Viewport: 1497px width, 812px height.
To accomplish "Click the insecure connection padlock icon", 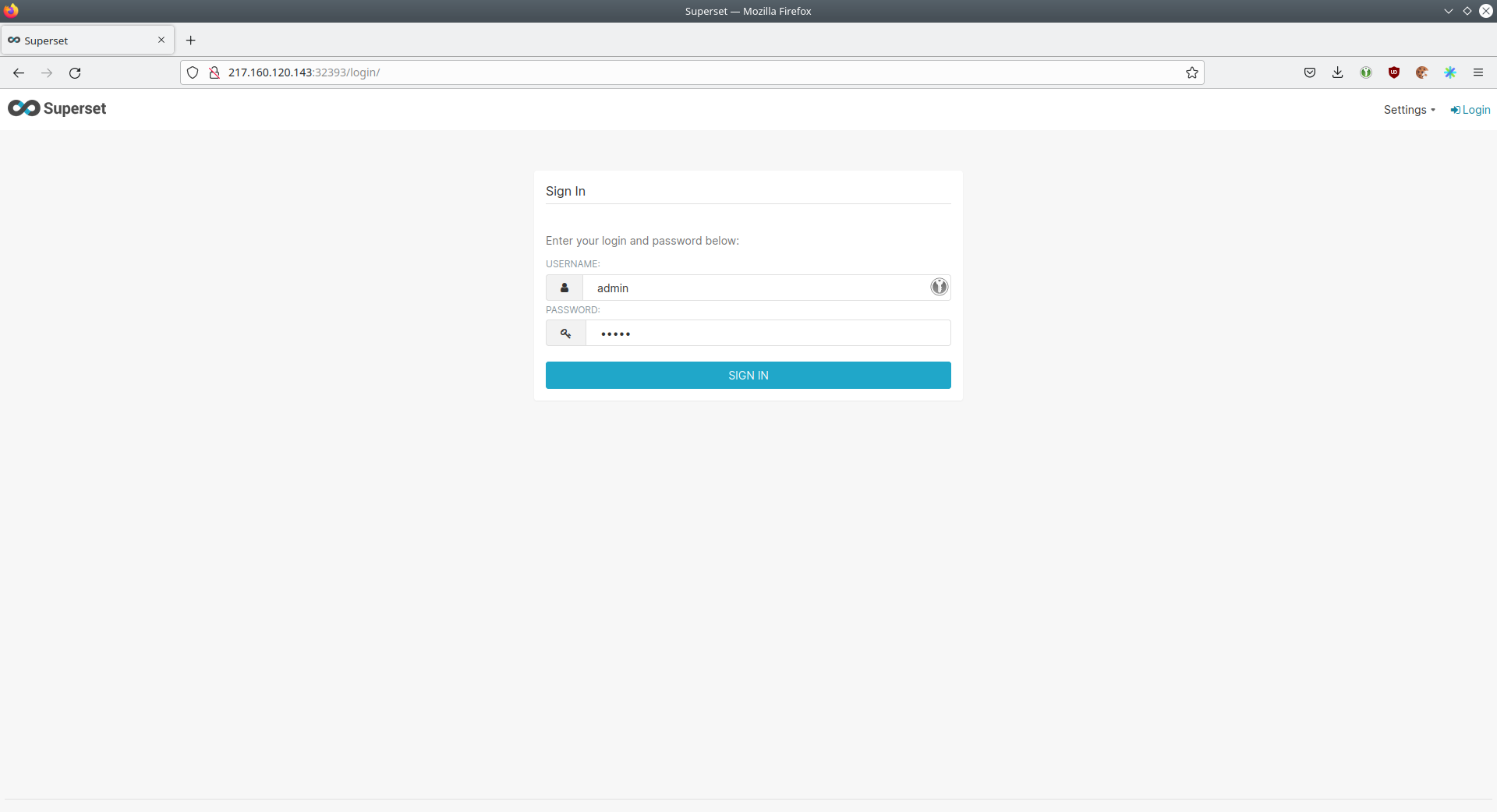I will coord(214,72).
